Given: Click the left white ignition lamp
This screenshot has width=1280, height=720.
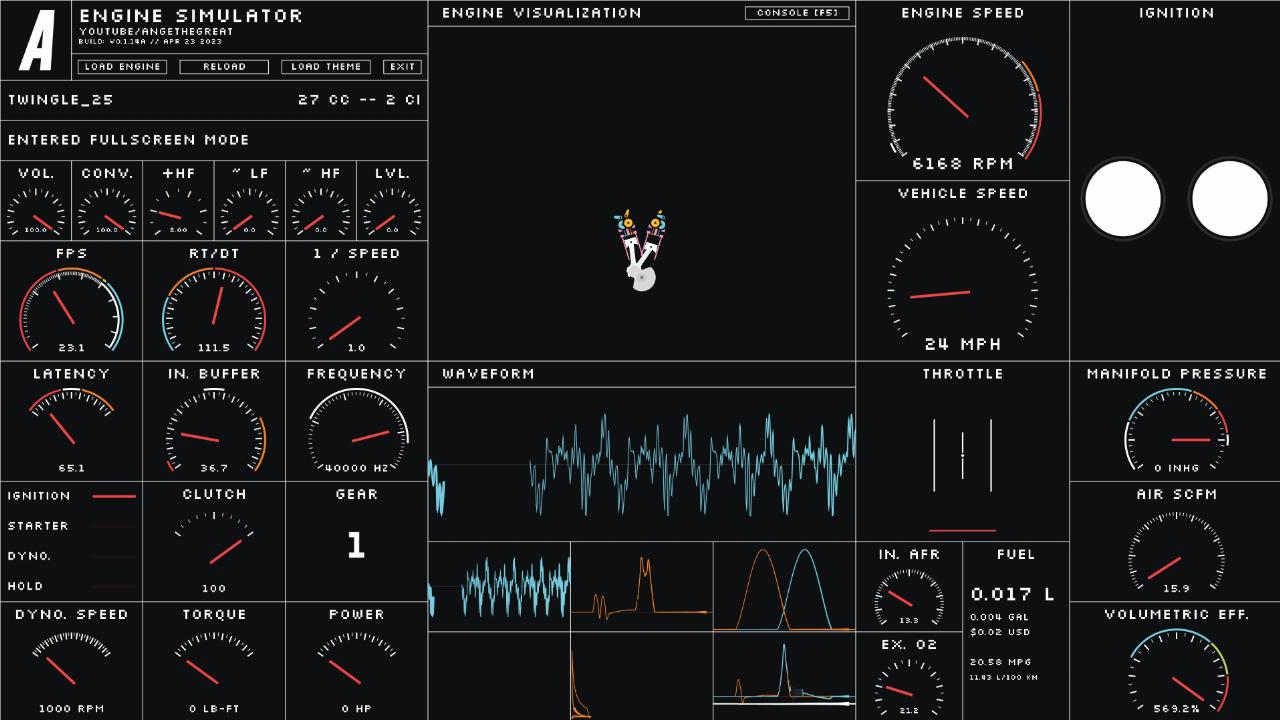Looking at the screenshot, I should (1123, 199).
